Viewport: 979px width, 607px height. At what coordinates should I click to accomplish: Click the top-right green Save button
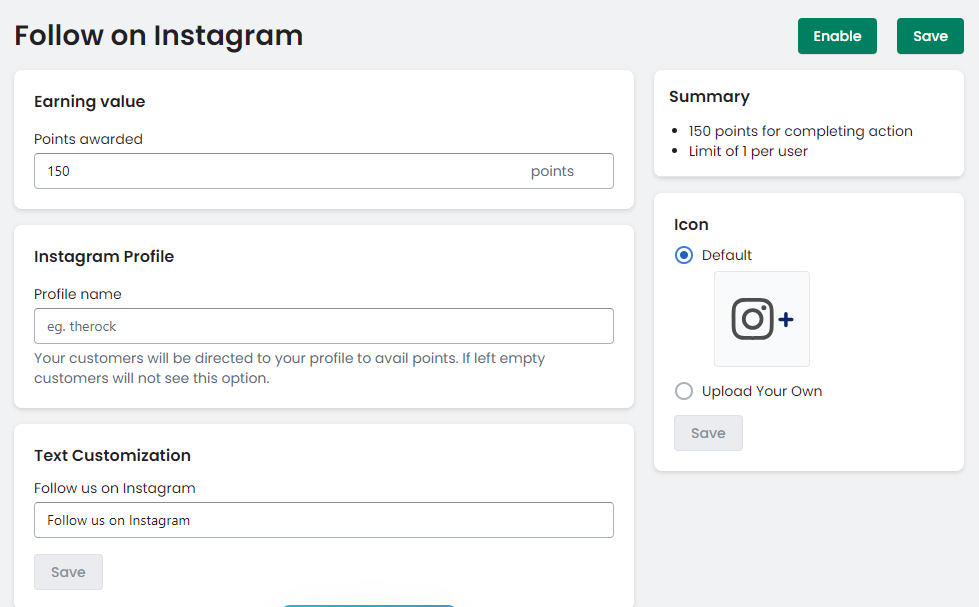coord(929,36)
